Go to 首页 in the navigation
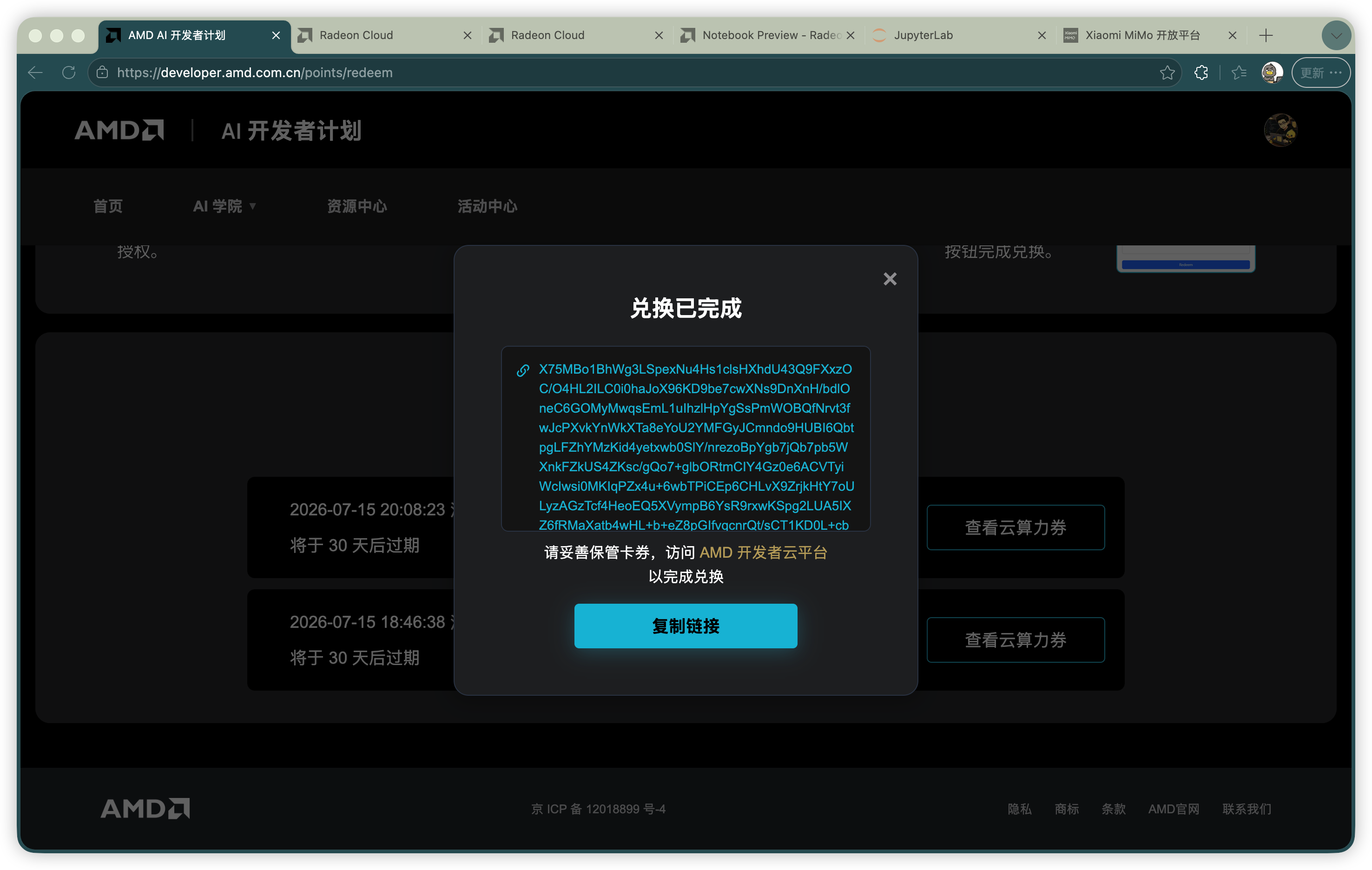This screenshot has height=870, width=1372. point(108,206)
